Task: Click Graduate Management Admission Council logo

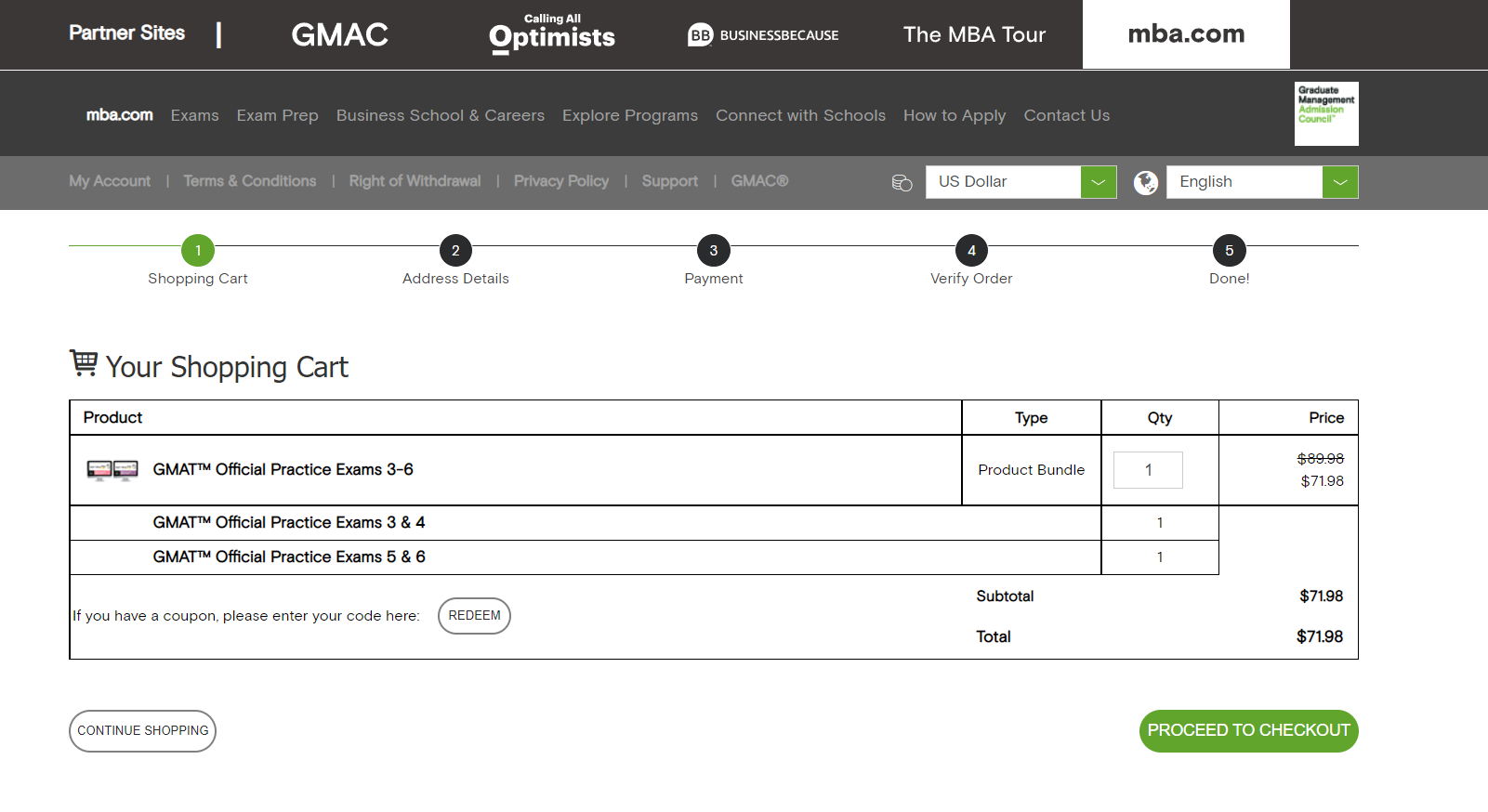Action: click(x=1326, y=113)
